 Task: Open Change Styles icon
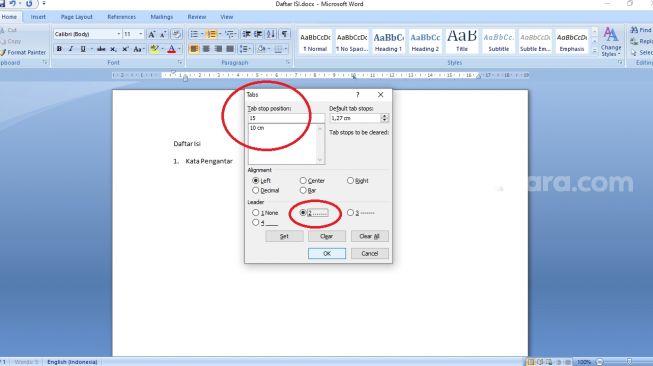[611, 42]
